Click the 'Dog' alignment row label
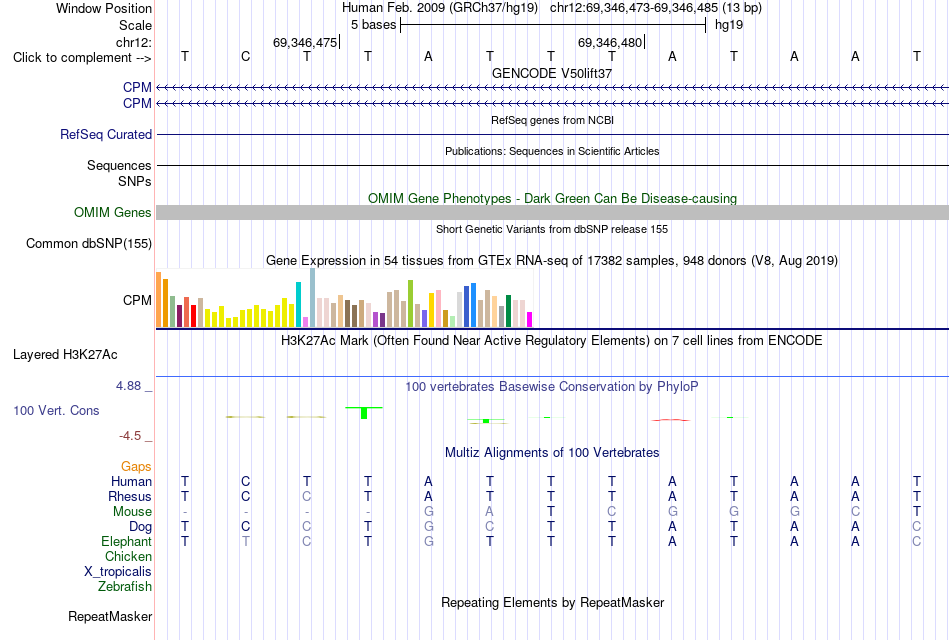 tap(140, 527)
